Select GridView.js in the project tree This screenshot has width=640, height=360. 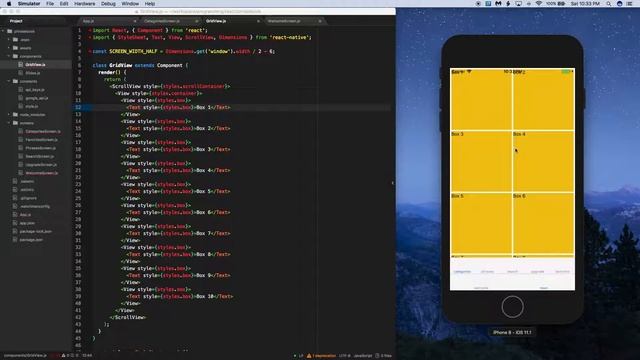click(35, 64)
